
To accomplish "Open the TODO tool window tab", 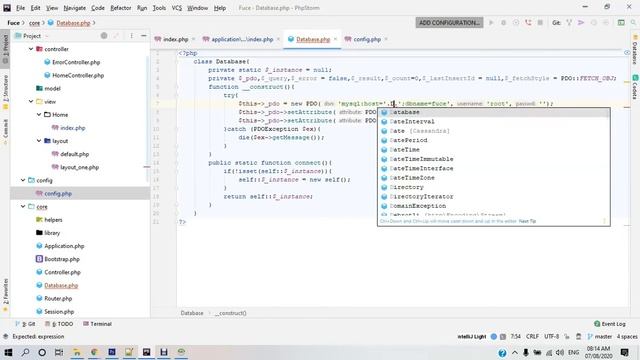I will (59, 324).
